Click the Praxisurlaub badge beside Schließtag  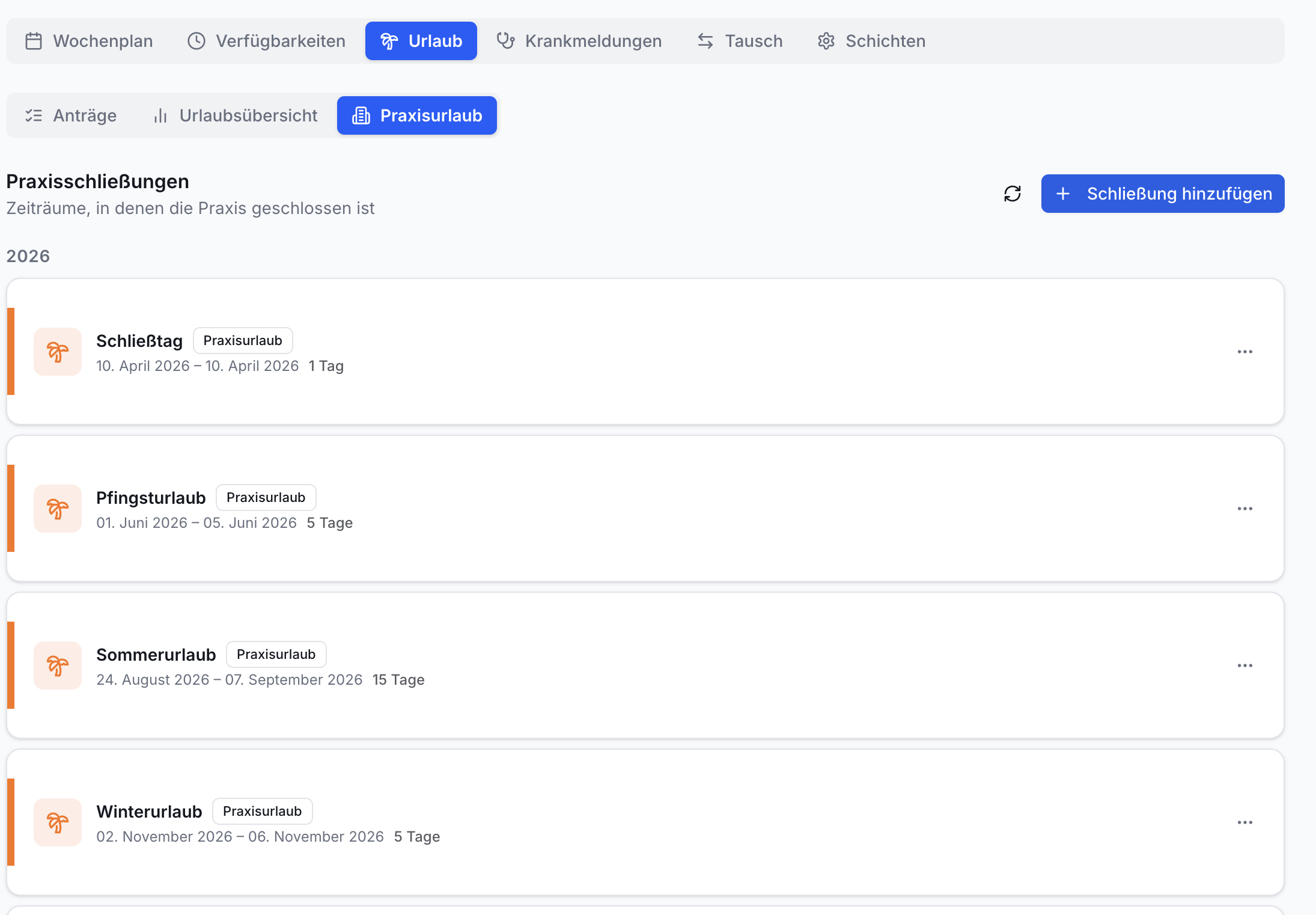[243, 340]
